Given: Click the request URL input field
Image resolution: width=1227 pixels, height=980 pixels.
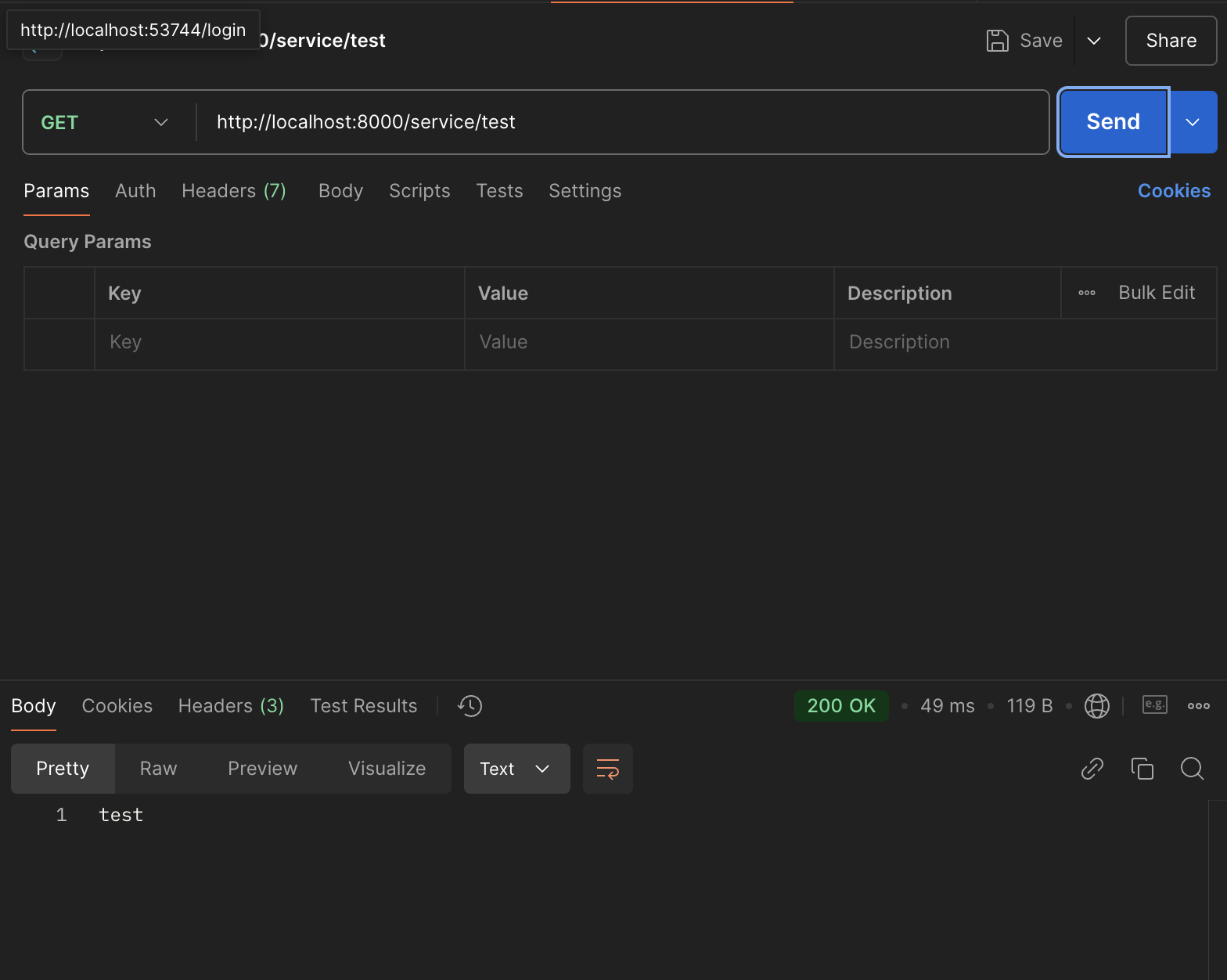Looking at the screenshot, I should (x=622, y=122).
